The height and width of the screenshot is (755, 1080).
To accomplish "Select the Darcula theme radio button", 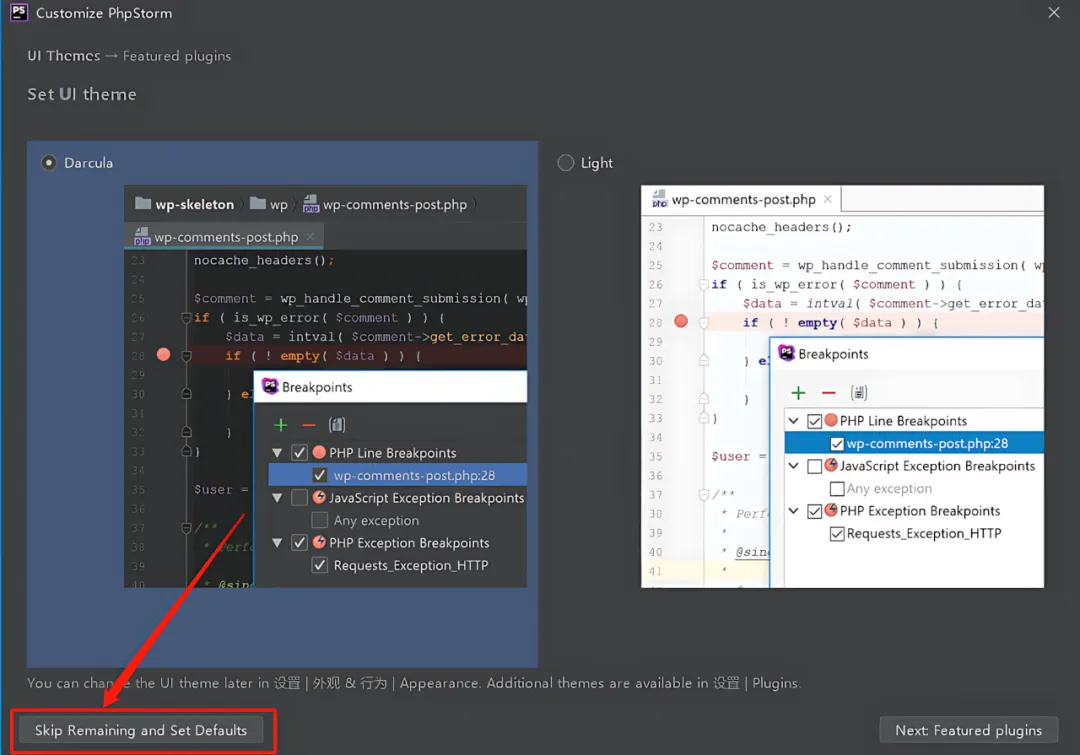I will 48,163.
